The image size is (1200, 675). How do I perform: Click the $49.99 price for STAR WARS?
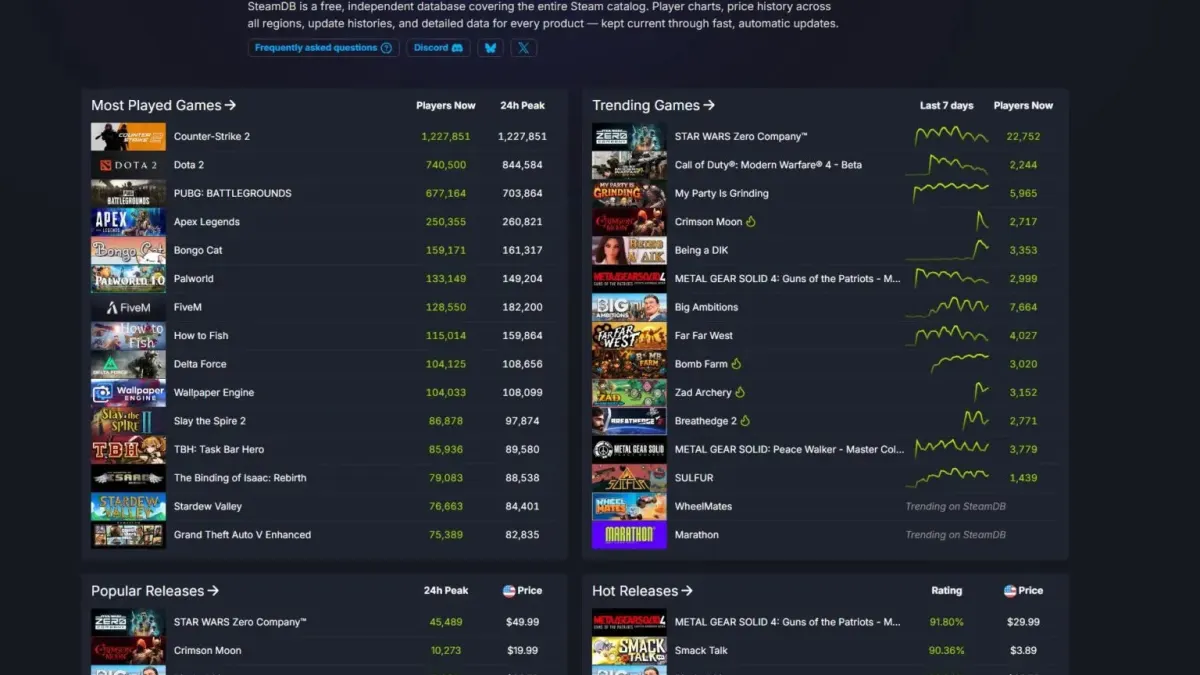pyautogui.click(x=522, y=622)
